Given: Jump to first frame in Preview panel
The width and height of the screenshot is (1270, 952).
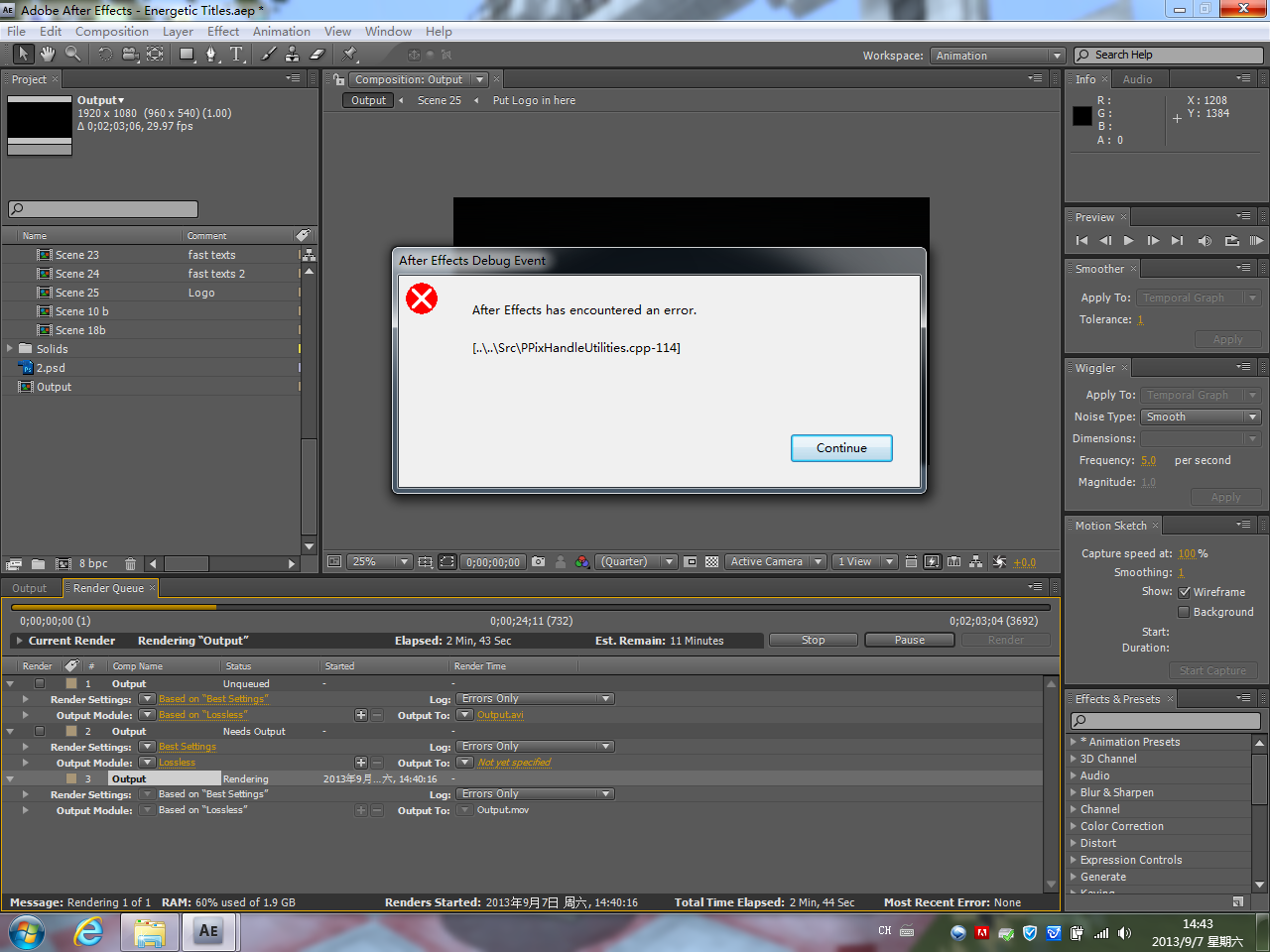Looking at the screenshot, I should (x=1081, y=240).
